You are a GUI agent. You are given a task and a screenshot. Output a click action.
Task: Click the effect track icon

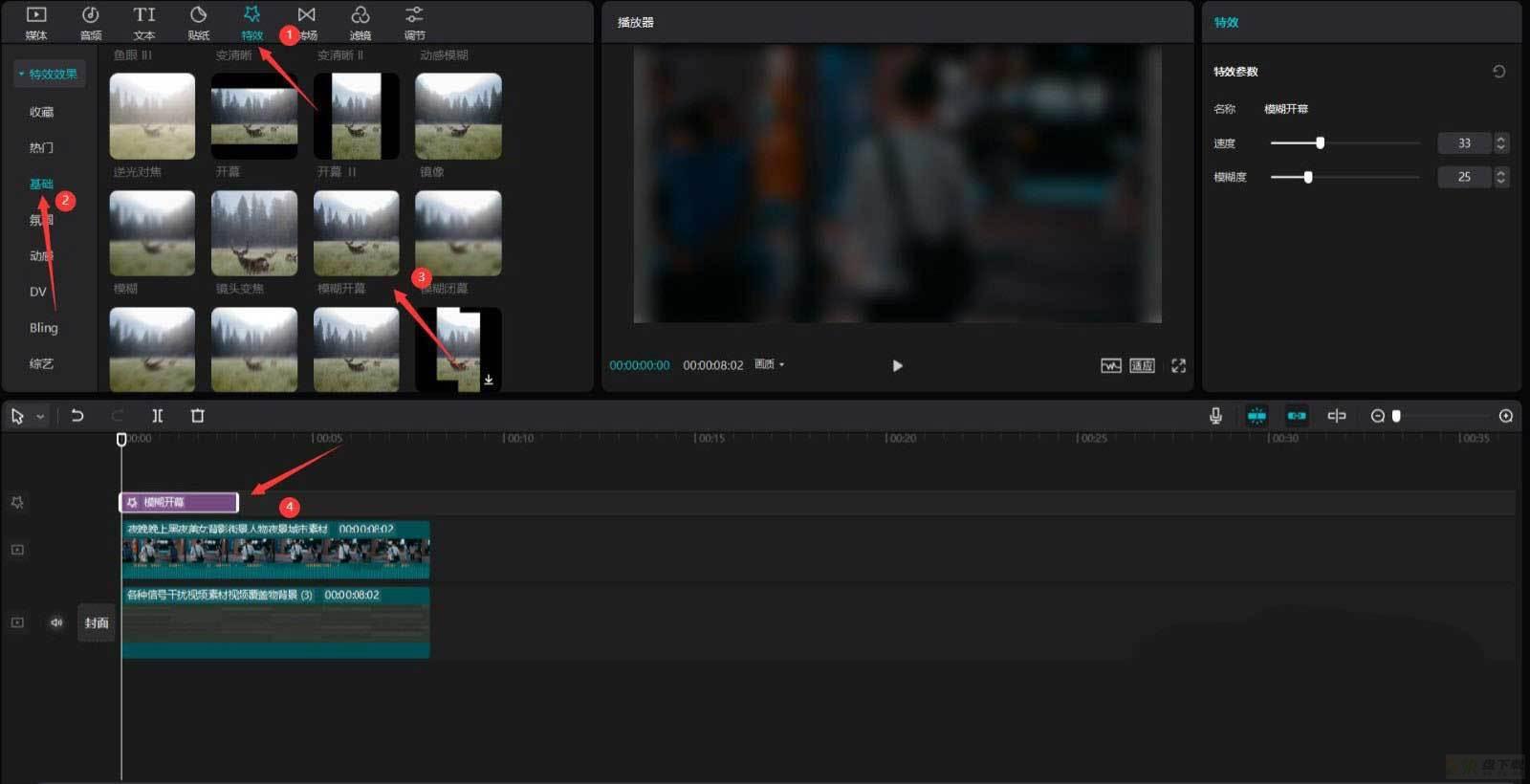17,502
